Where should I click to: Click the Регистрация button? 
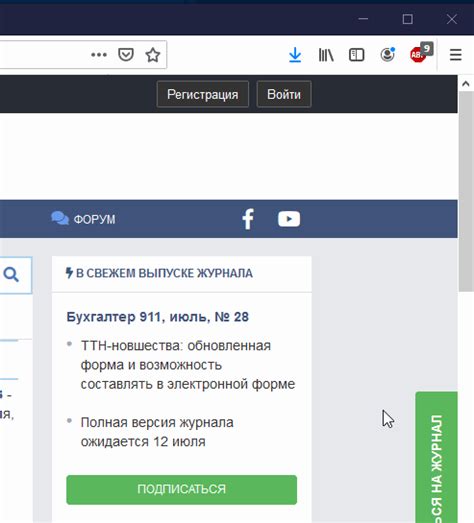pyautogui.click(x=203, y=94)
